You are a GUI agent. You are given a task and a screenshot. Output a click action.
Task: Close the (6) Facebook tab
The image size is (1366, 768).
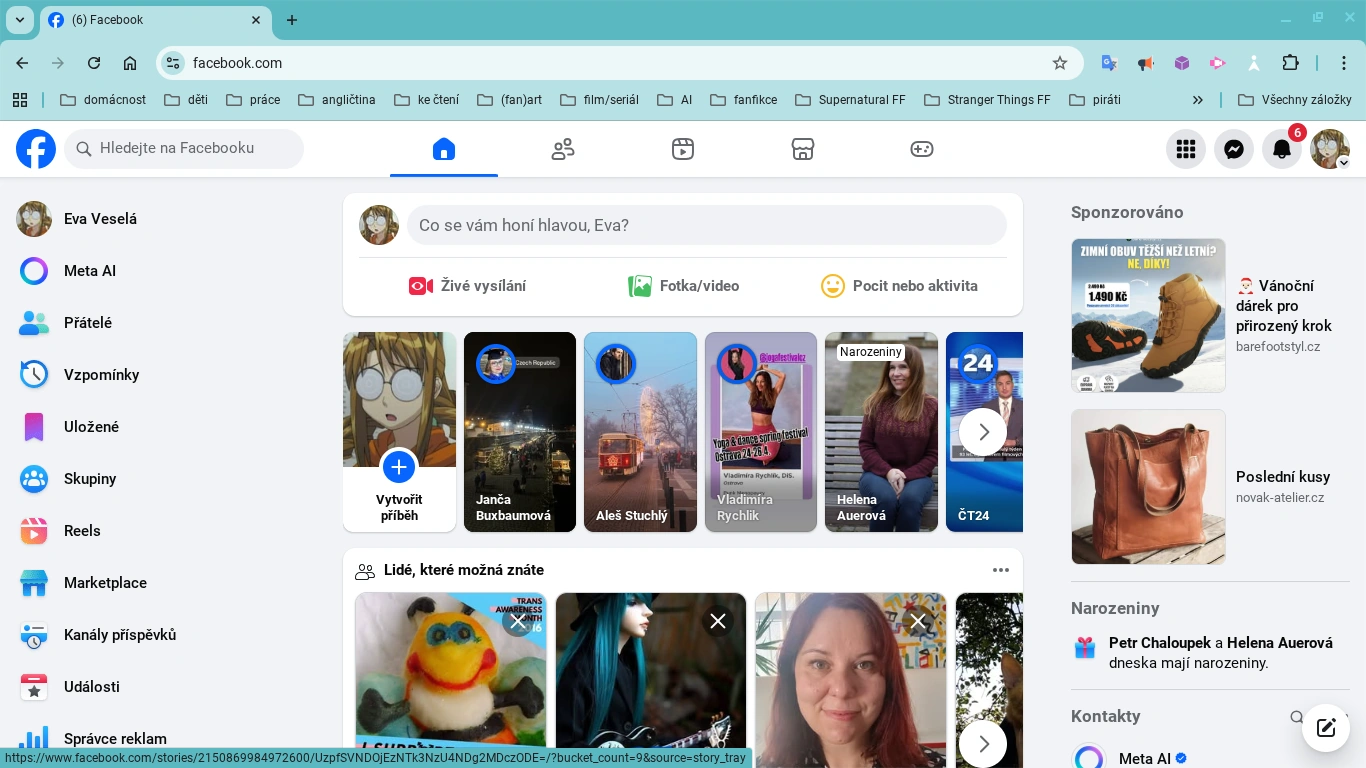(256, 20)
